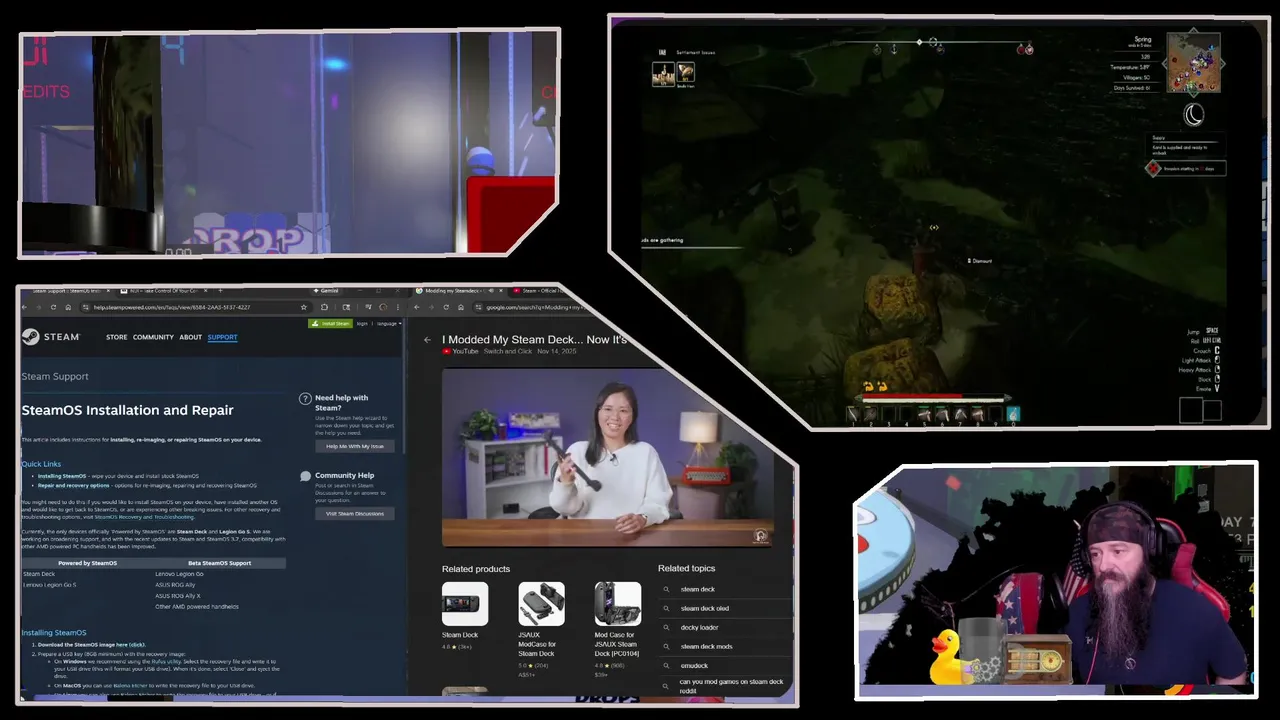
Task: Click the 'ASUS ROG Ally X' table cell
Action: click(x=178, y=596)
